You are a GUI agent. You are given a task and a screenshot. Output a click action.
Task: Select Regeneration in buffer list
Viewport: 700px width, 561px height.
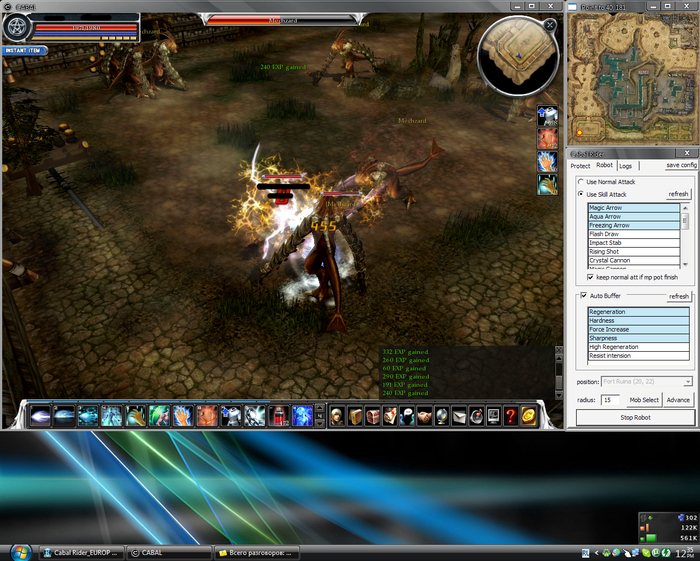click(x=638, y=312)
